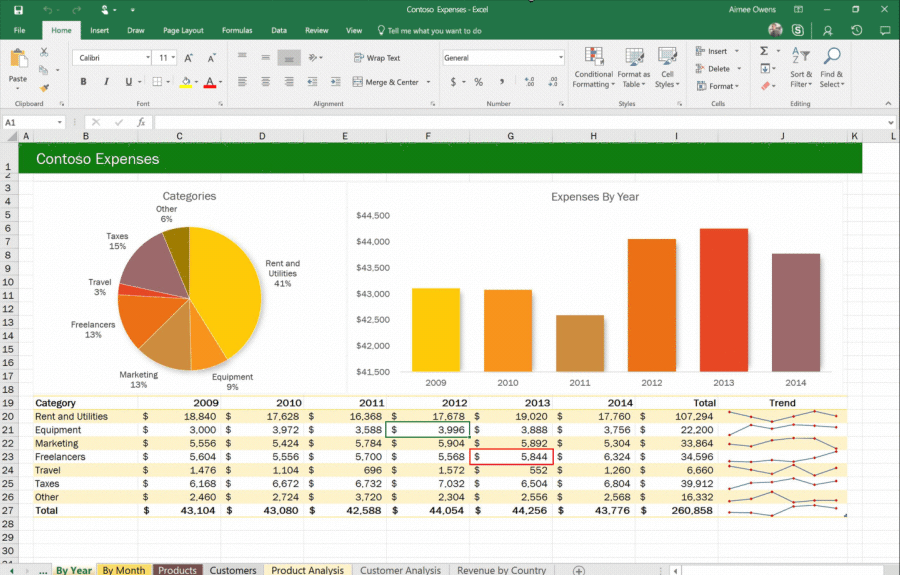Click the Cut scissors icon
This screenshot has width=900, height=575.
44,52
